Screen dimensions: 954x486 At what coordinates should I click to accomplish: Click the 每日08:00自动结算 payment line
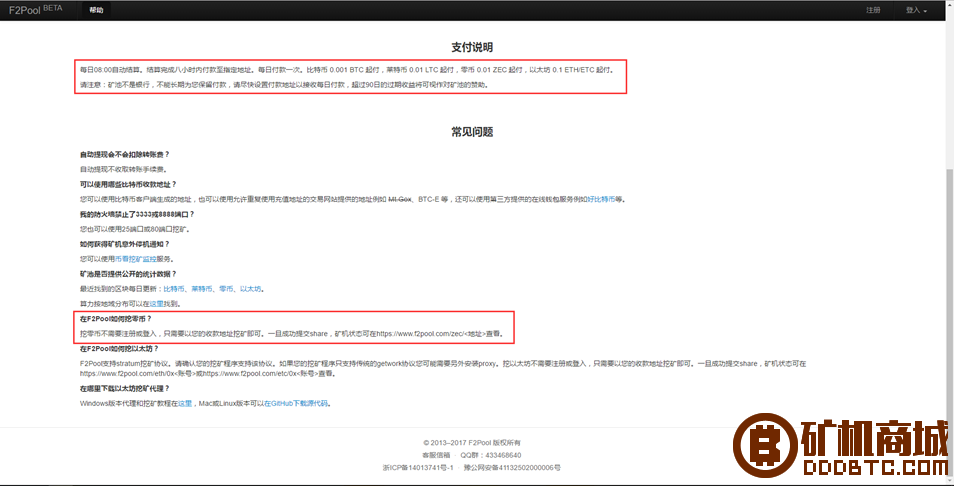click(347, 70)
